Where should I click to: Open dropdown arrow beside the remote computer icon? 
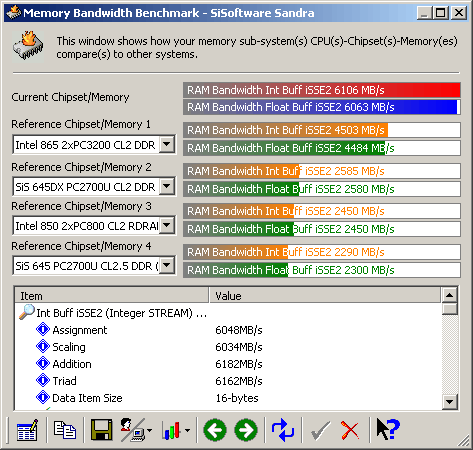pos(149,430)
